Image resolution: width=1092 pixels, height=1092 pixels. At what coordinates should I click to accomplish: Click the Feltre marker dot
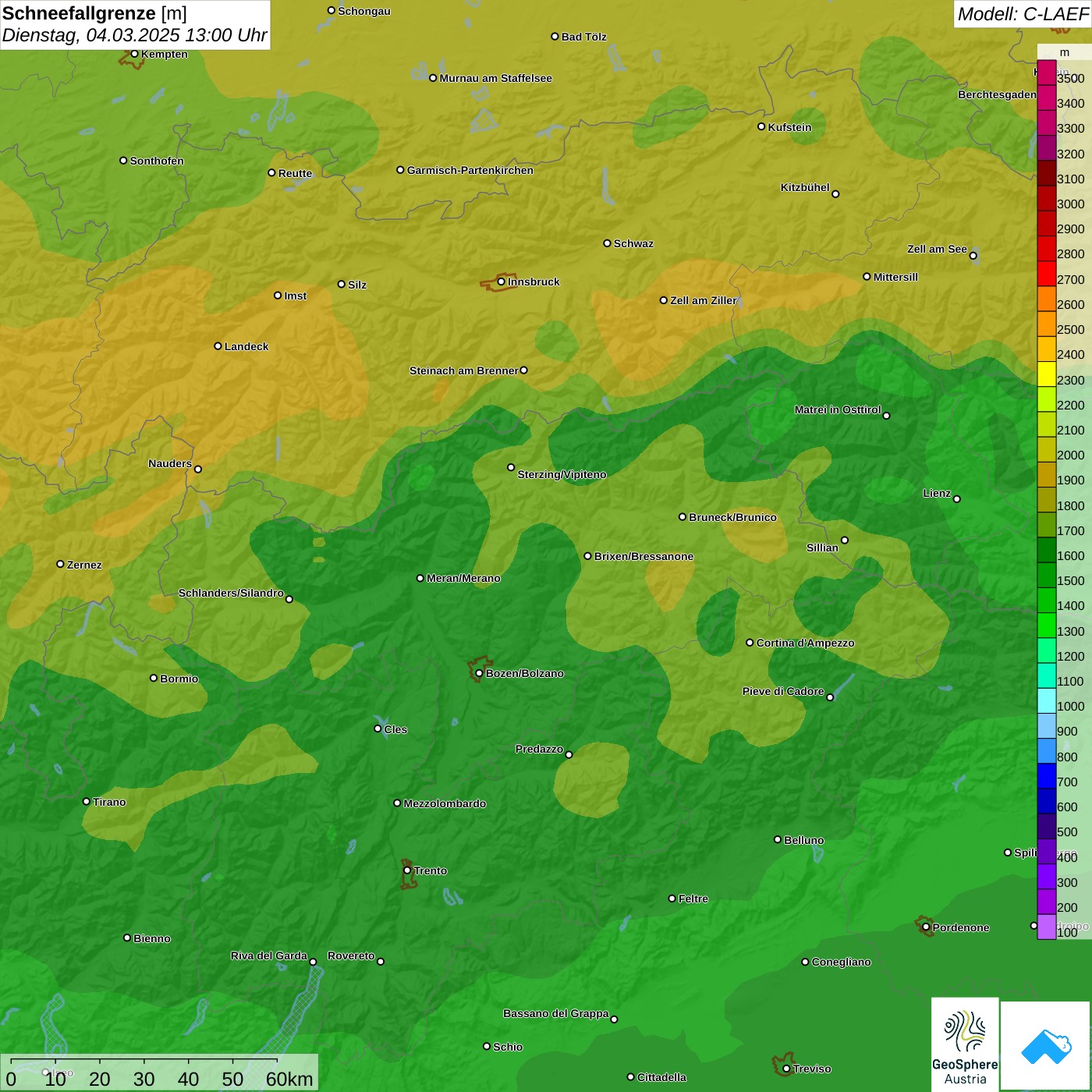pos(672,899)
